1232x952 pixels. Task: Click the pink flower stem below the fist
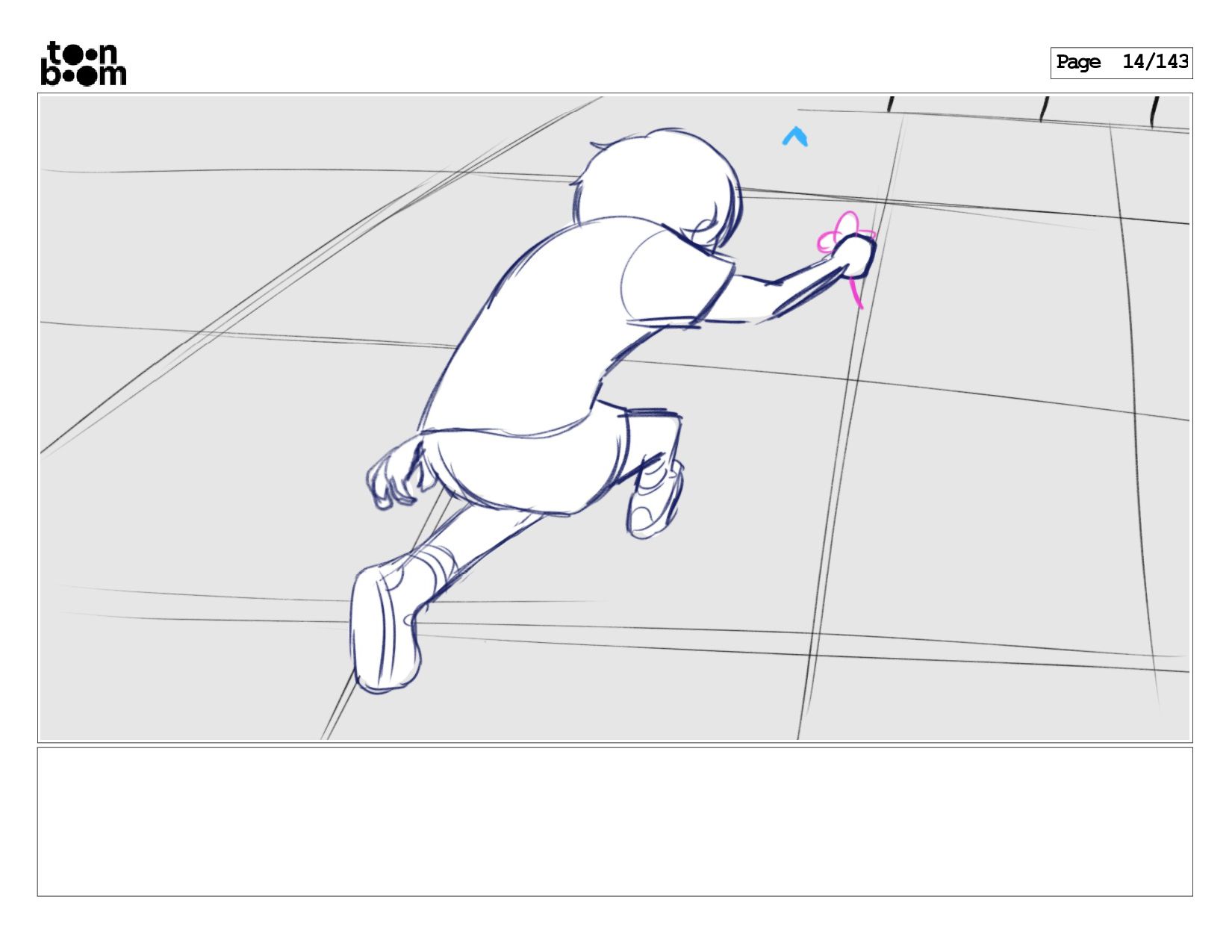point(856,293)
